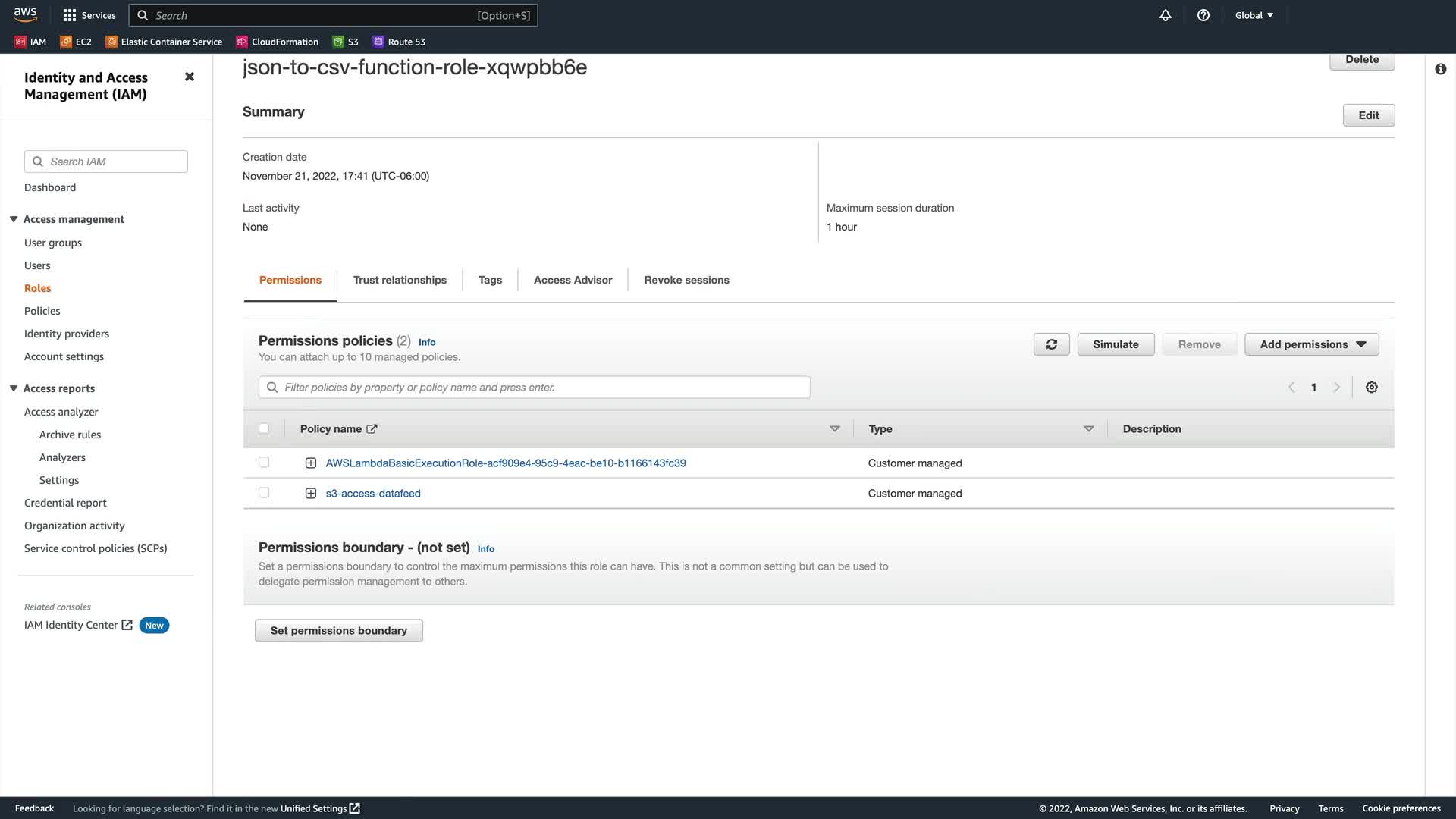
Task: Open the Services grid menu icon
Action: pos(70,15)
